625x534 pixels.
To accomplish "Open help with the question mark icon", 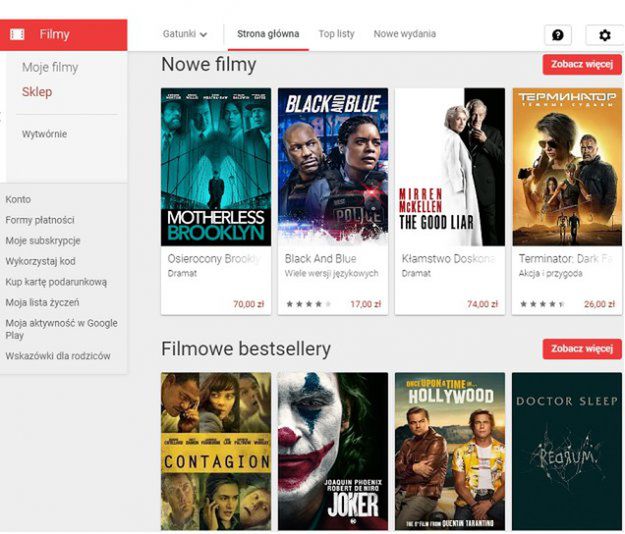I will (558, 35).
